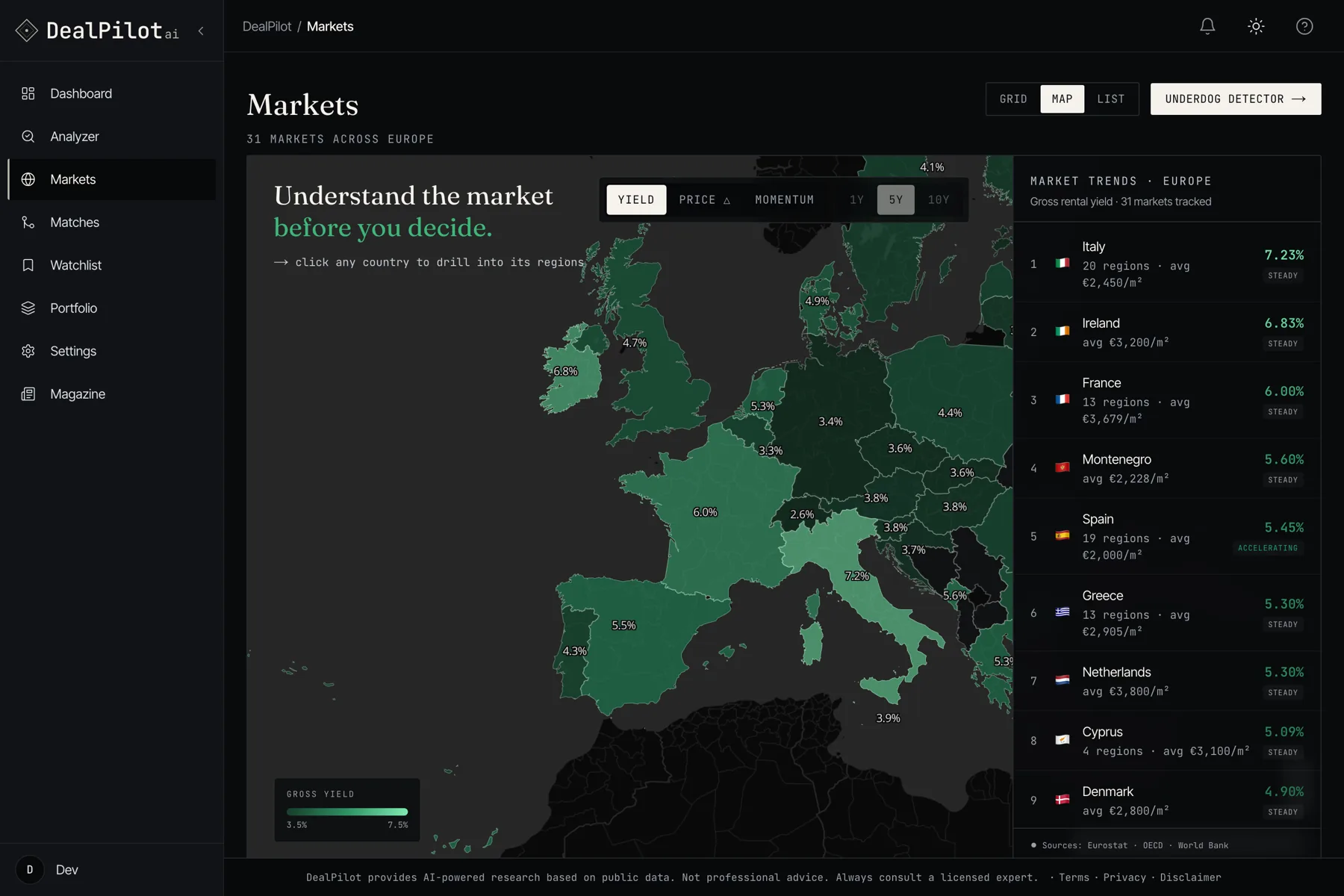Click Italy 7.23% yield value
The width and height of the screenshot is (1344, 896).
click(1284, 255)
